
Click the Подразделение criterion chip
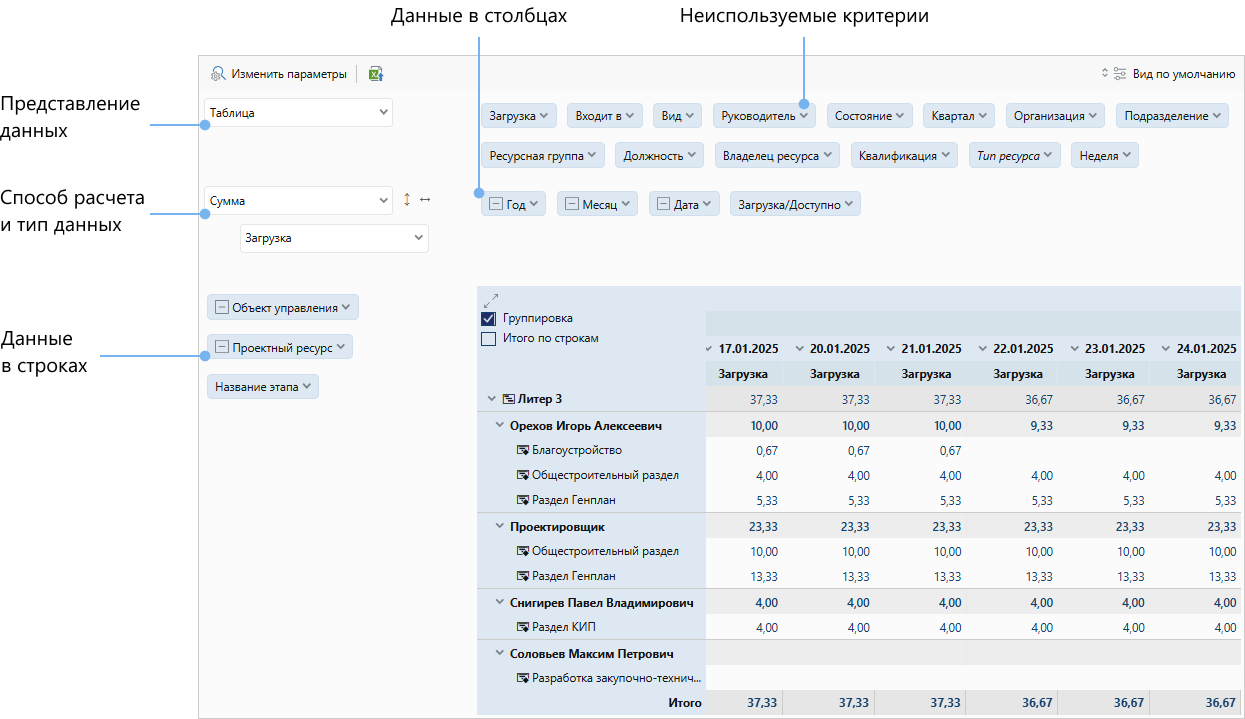point(1172,116)
